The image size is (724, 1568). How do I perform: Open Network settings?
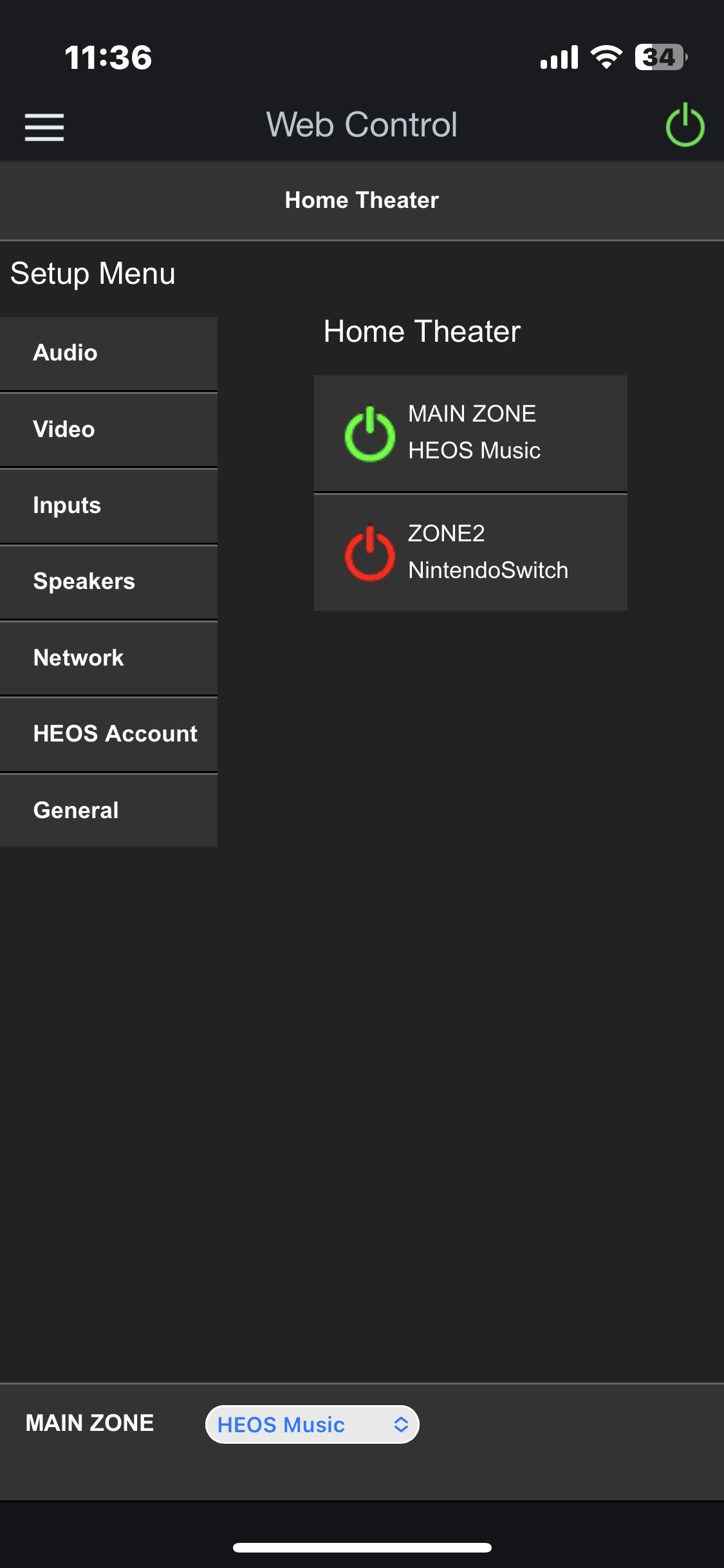[x=109, y=658]
